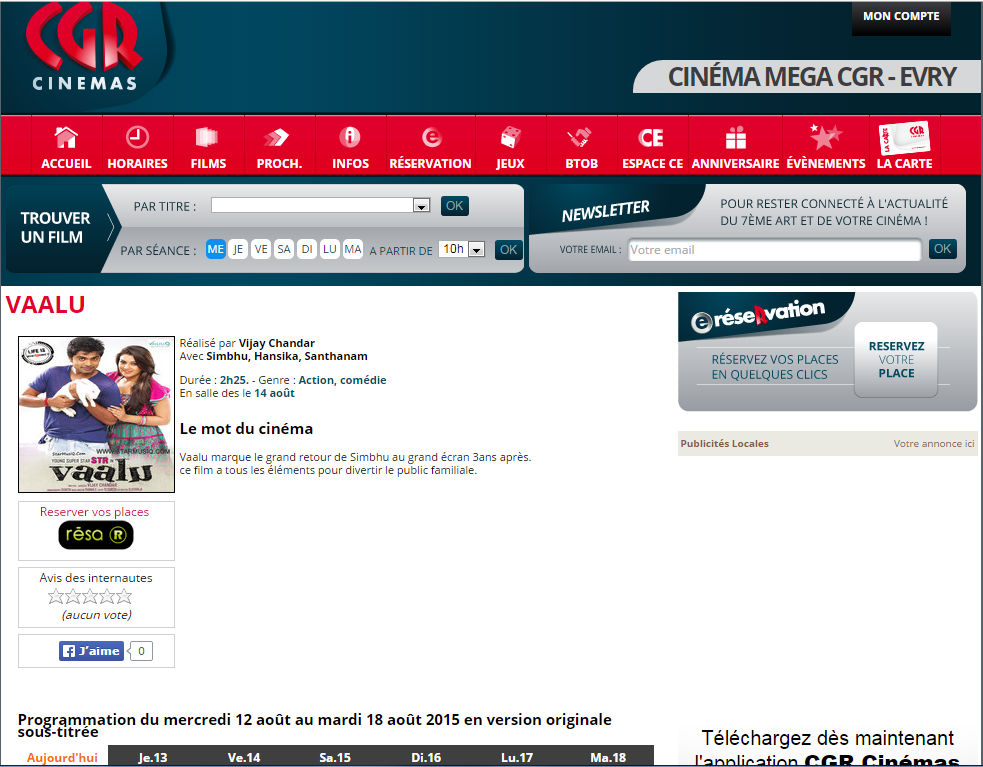Click the (aucun vote) text
The width and height of the screenshot is (983, 767).
click(x=97, y=615)
